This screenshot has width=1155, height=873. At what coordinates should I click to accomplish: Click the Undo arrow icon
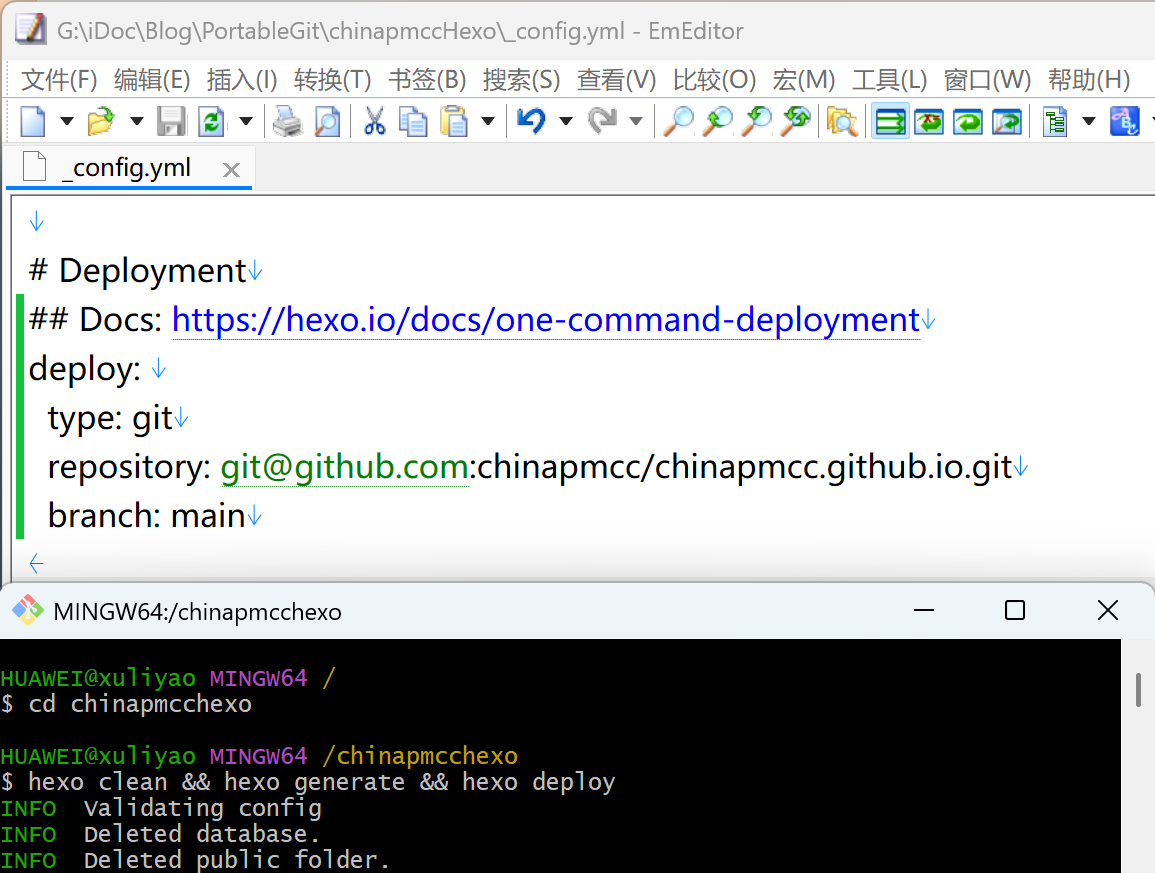click(530, 122)
